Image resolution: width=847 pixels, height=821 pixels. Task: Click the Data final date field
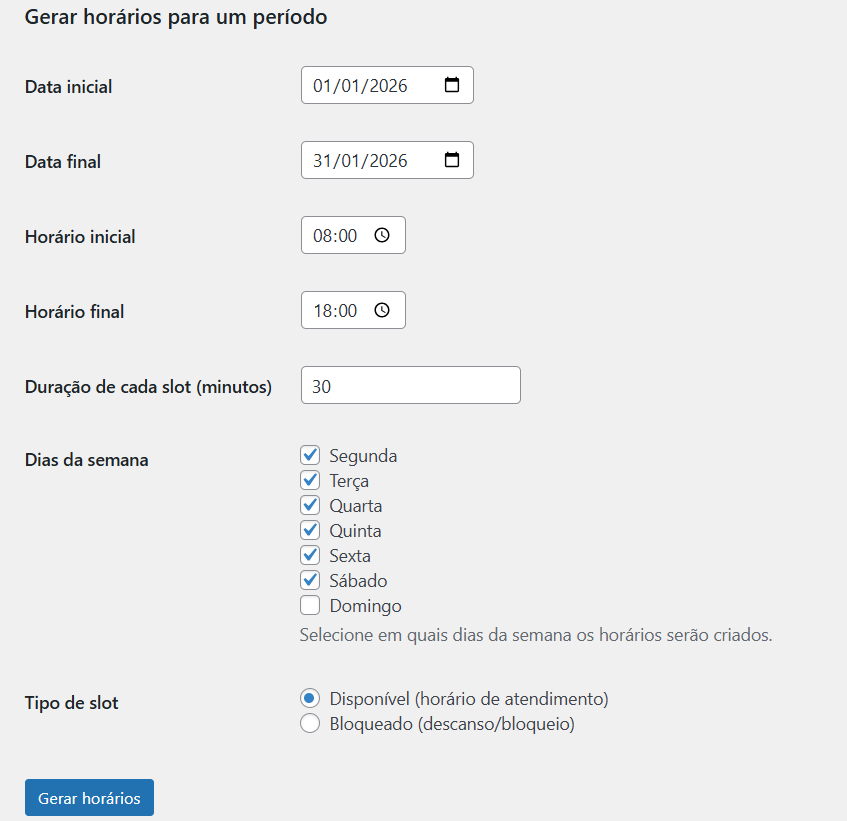[x=360, y=160]
